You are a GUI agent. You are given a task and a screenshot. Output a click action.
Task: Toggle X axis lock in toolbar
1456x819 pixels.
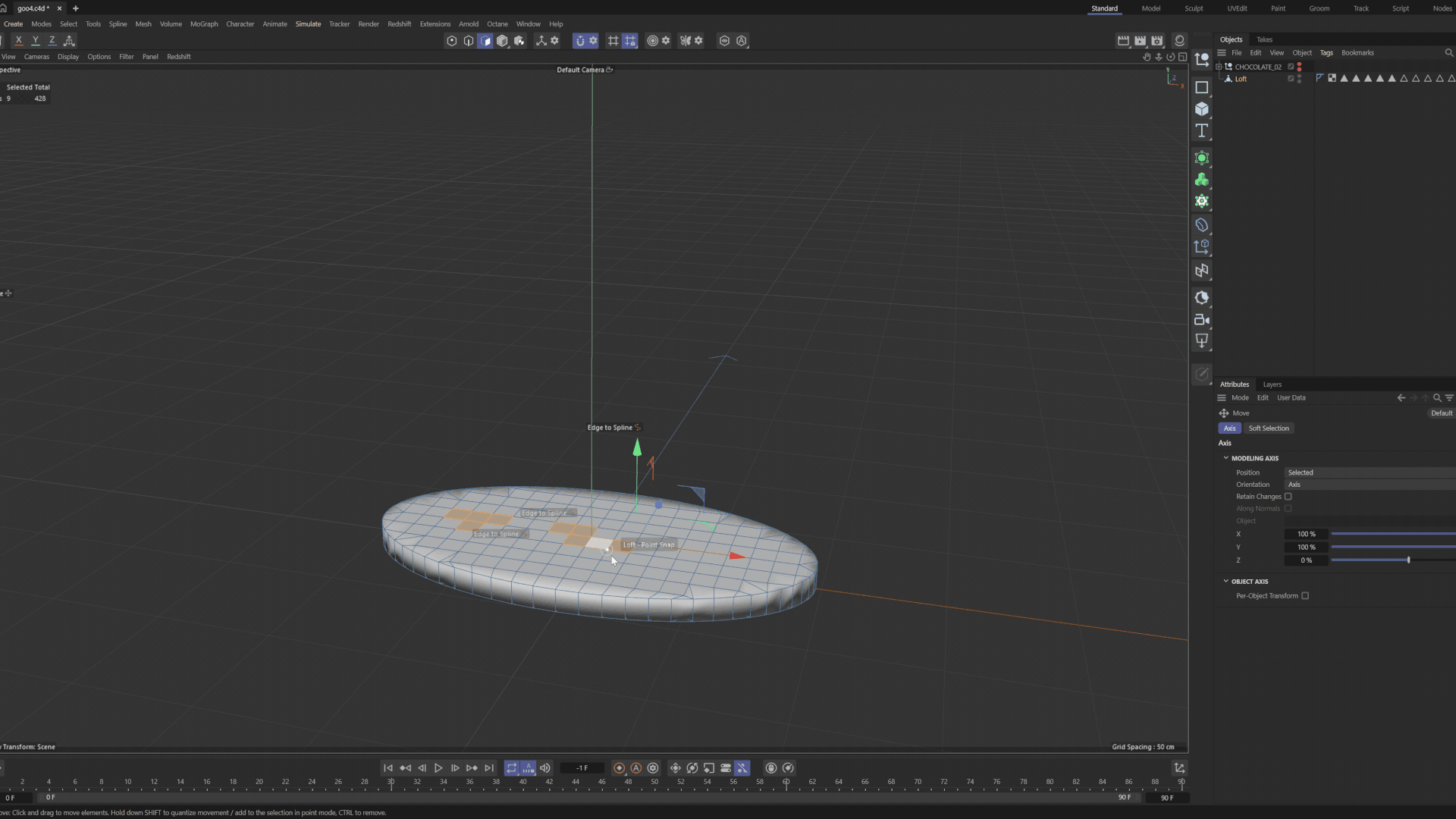pyautogui.click(x=18, y=40)
